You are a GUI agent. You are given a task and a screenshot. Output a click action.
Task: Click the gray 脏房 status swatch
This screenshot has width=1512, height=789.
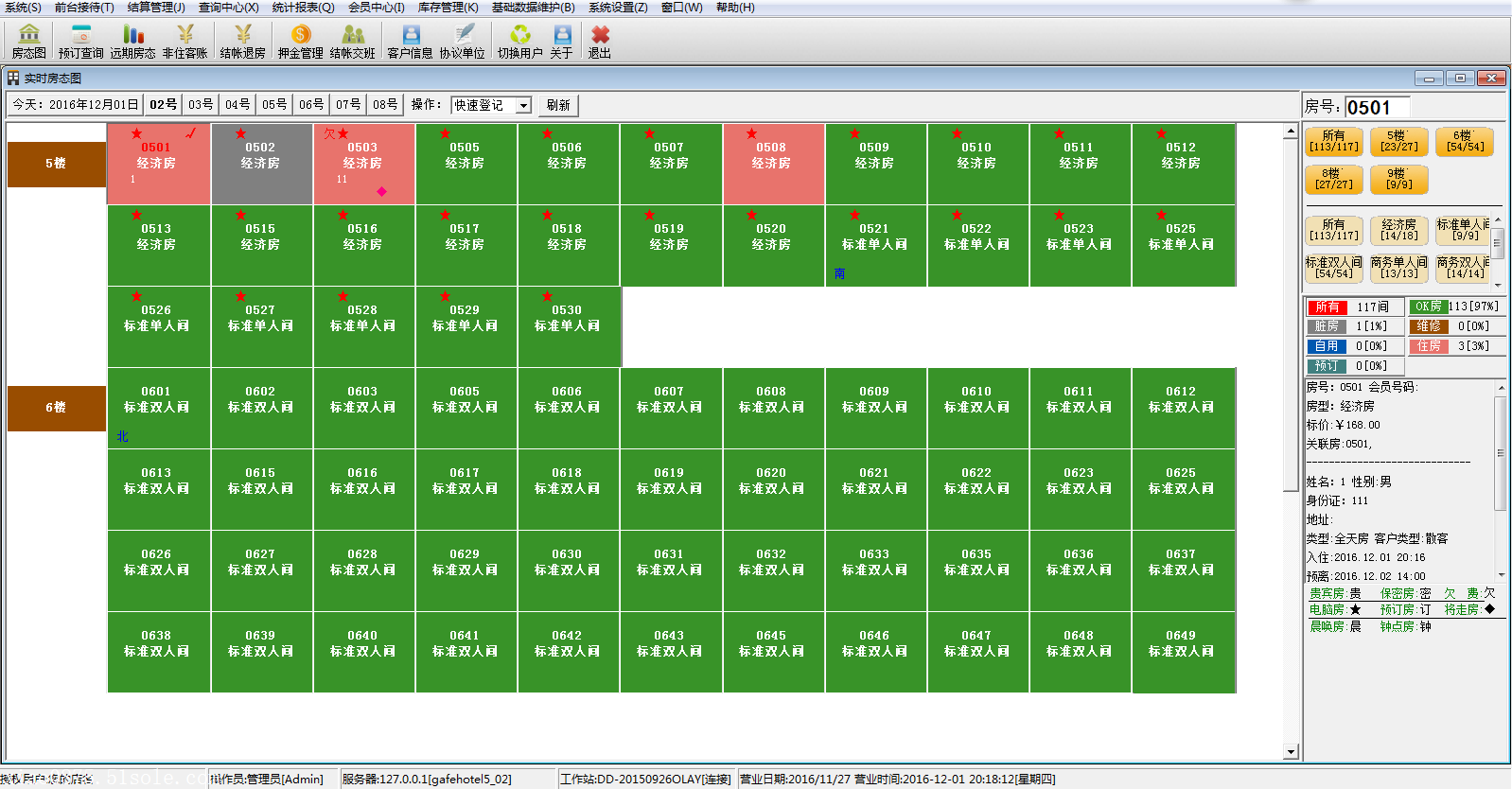pyautogui.click(x=1327, y=326)
